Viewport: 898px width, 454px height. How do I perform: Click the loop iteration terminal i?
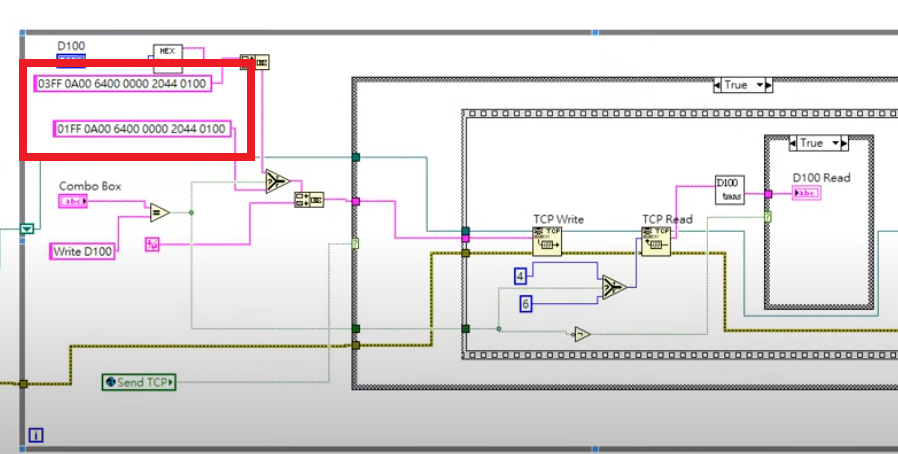click(36, 435)
